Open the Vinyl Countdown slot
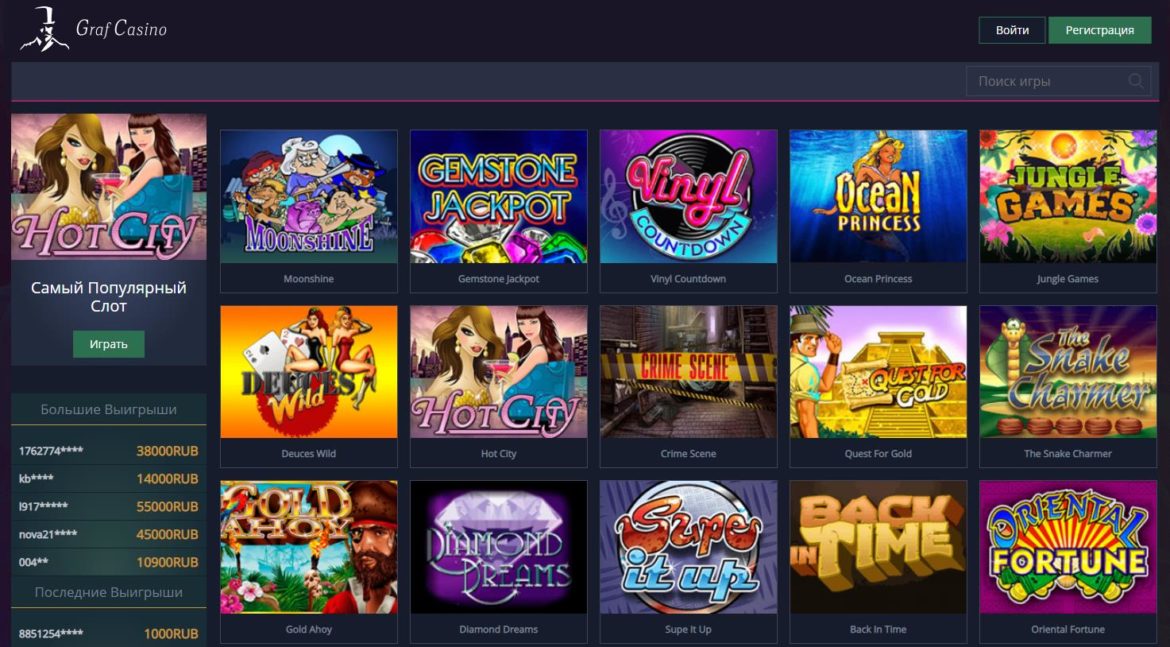Screen dimensions: 1170x647 pos(688,196)
